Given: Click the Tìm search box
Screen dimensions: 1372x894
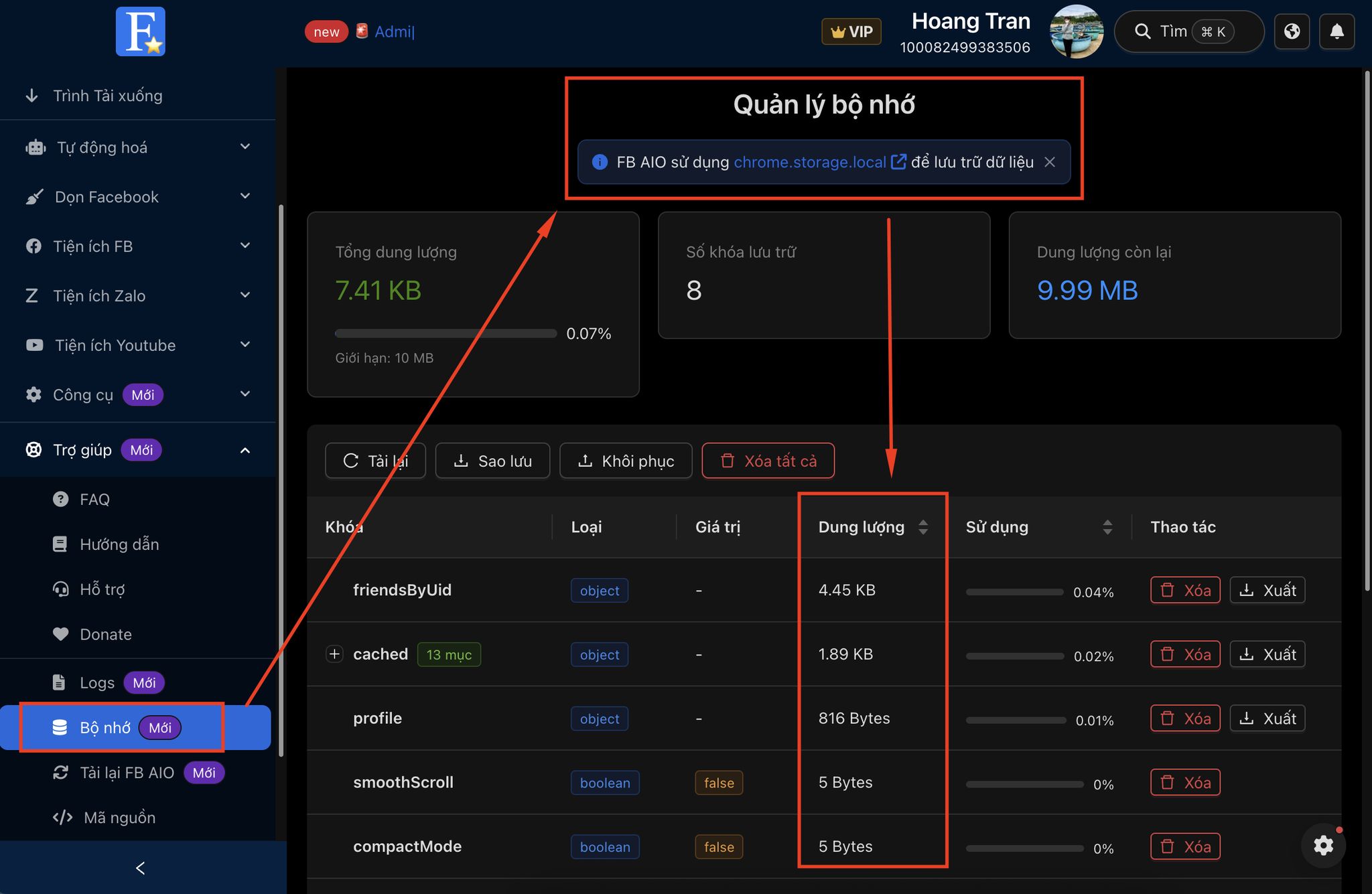Looking at the screenshot, I should pyautogui.click(x=1188, y=31).
